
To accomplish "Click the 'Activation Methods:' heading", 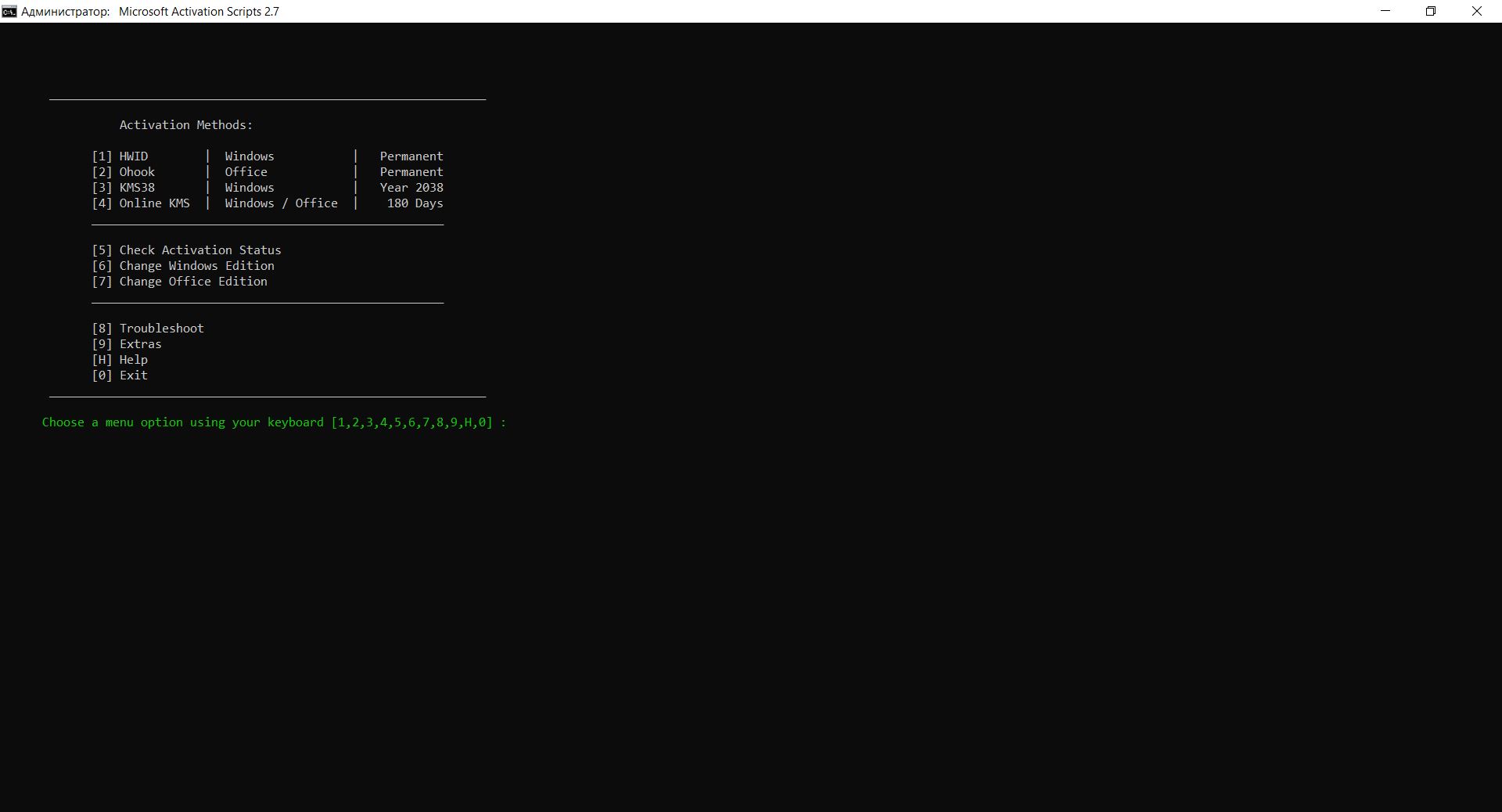I will point(186,125).
